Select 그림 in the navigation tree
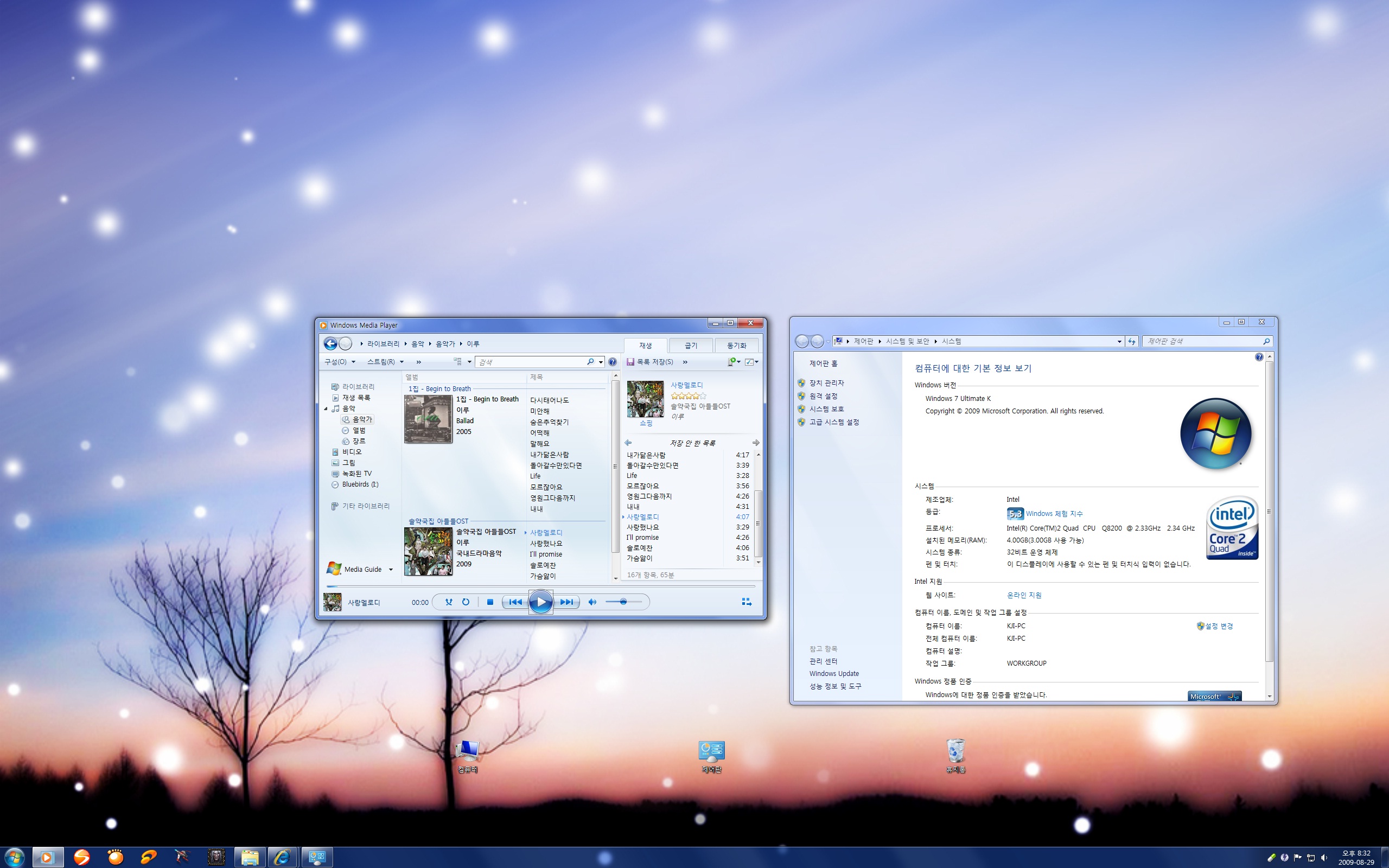This screenshot has width=1389, height=868. [343, 463]
